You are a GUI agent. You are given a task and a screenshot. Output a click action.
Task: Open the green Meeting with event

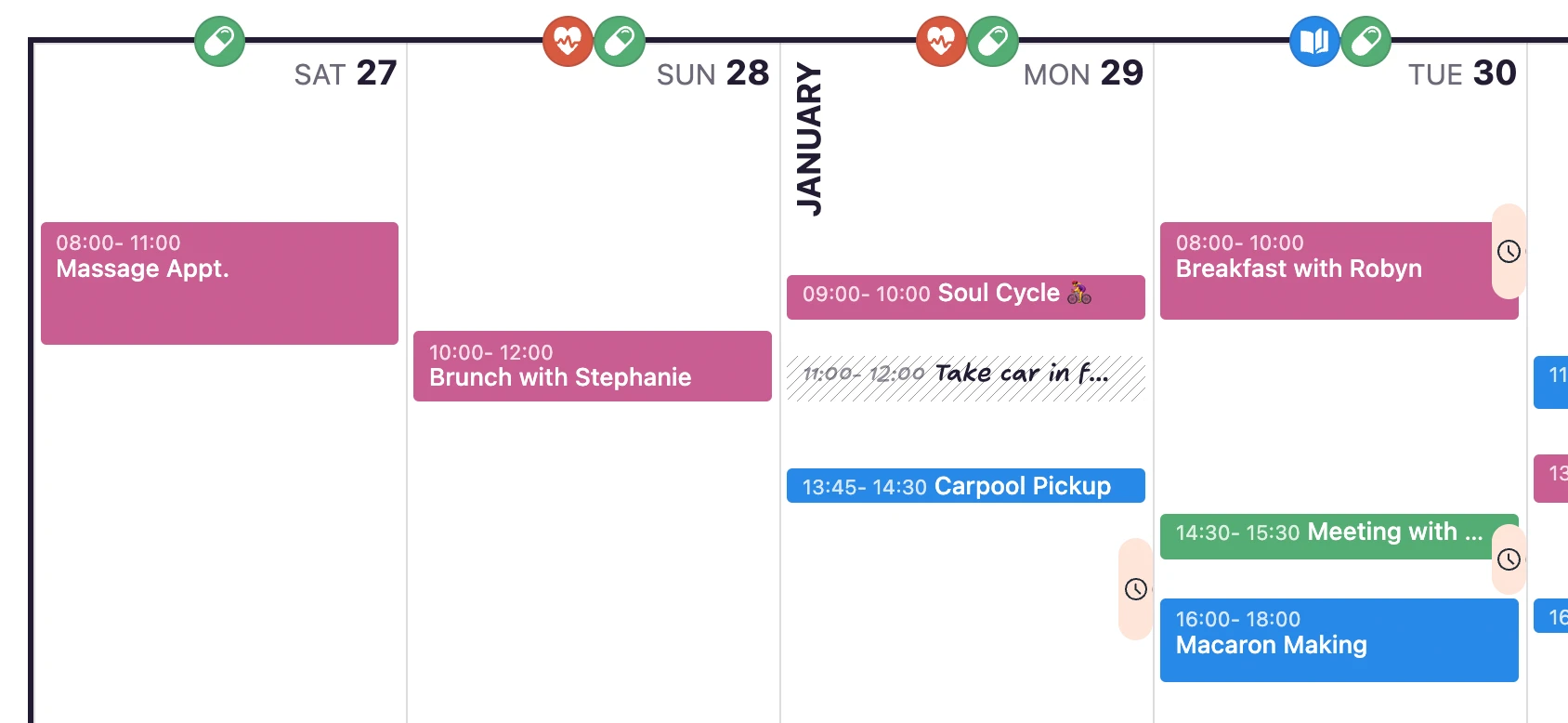(x=1326, y=536)
